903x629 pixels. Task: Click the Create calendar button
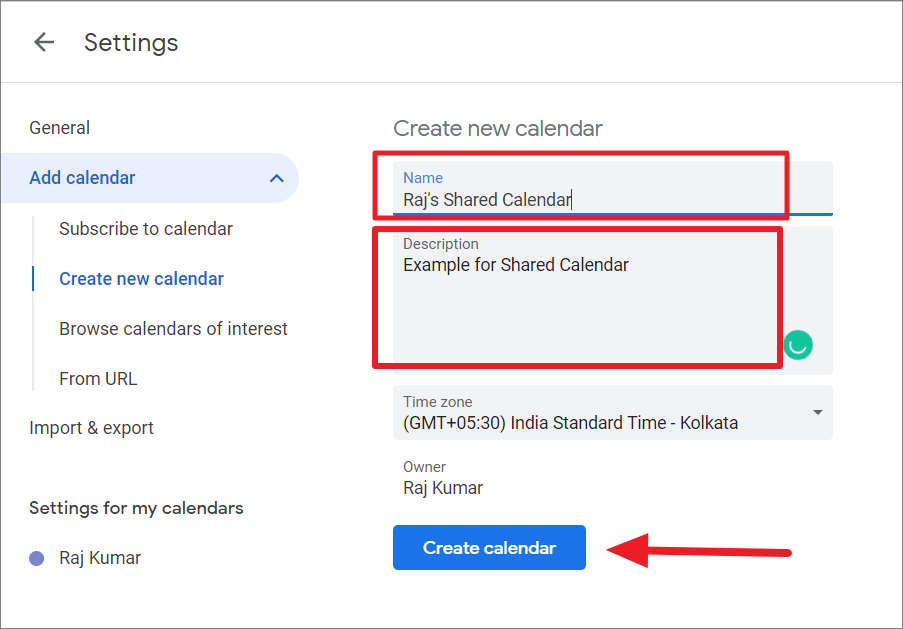coord(489,547)
